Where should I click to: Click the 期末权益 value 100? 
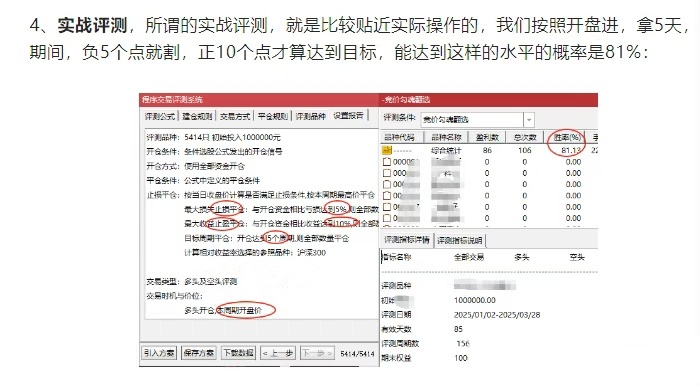[x=461, y=358]
